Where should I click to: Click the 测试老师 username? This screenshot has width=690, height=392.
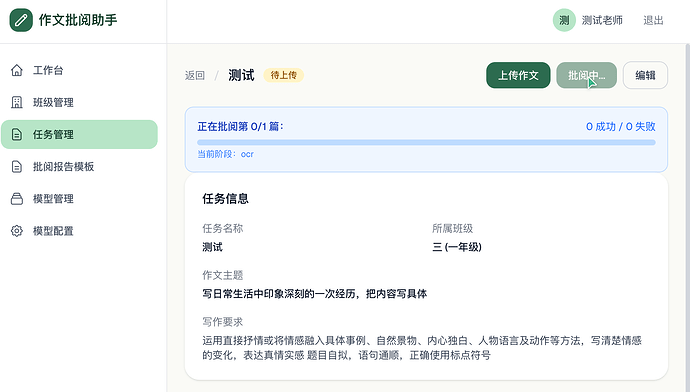point(602,20)
